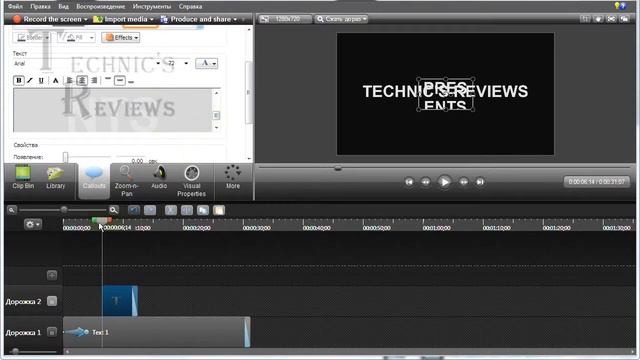Click the rewind step back button
Screen dimensions: 640x360
[x=426, y=182]
